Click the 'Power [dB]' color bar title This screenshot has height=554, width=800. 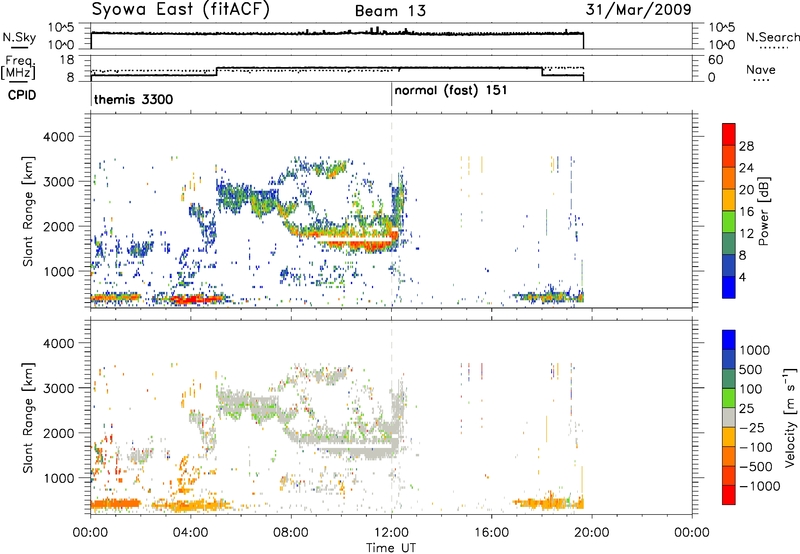(763, 211)
